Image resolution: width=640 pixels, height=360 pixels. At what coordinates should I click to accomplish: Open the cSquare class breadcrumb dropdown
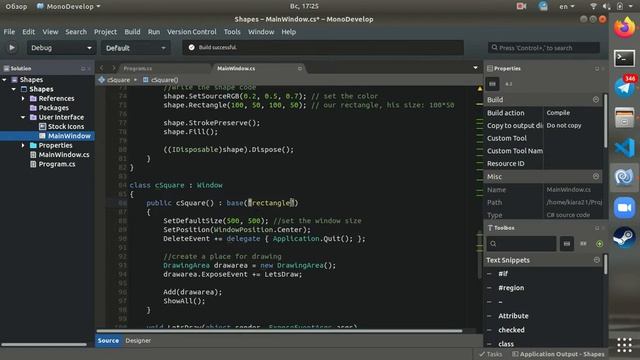[118, 80]
